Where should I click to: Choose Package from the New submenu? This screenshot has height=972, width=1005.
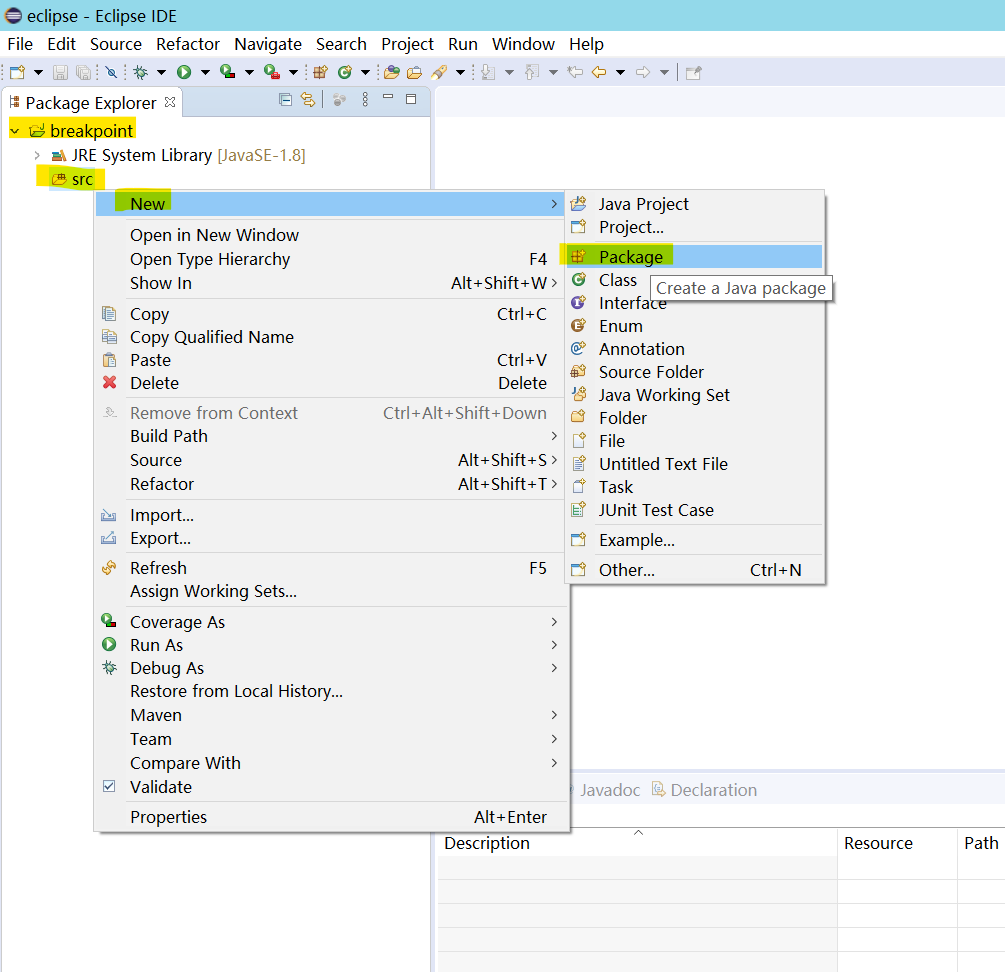[694, 256]
